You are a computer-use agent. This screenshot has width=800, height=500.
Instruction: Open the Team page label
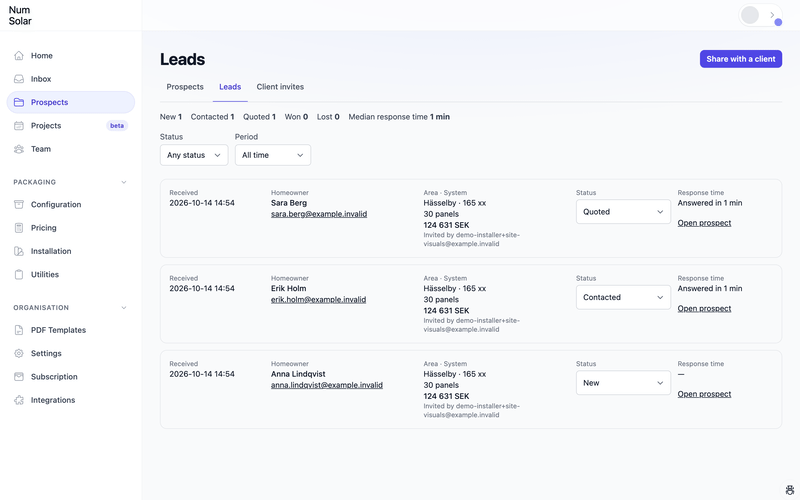click(x=41, y=149)
